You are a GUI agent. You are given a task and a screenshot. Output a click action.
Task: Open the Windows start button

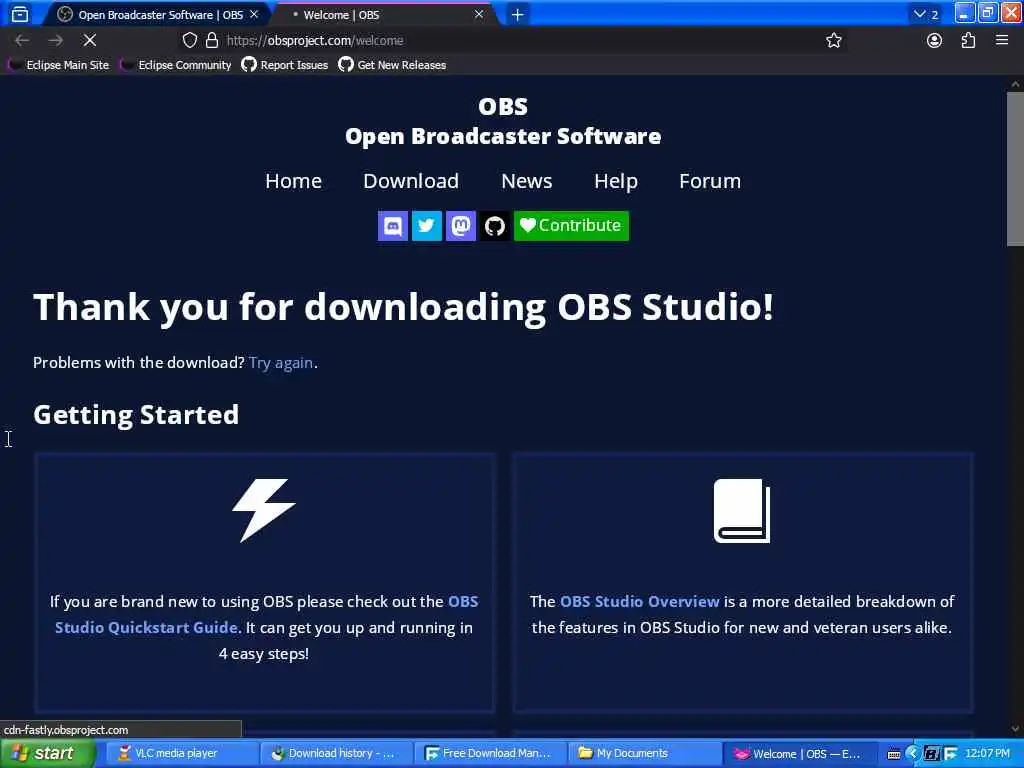[x=47, y=754]
